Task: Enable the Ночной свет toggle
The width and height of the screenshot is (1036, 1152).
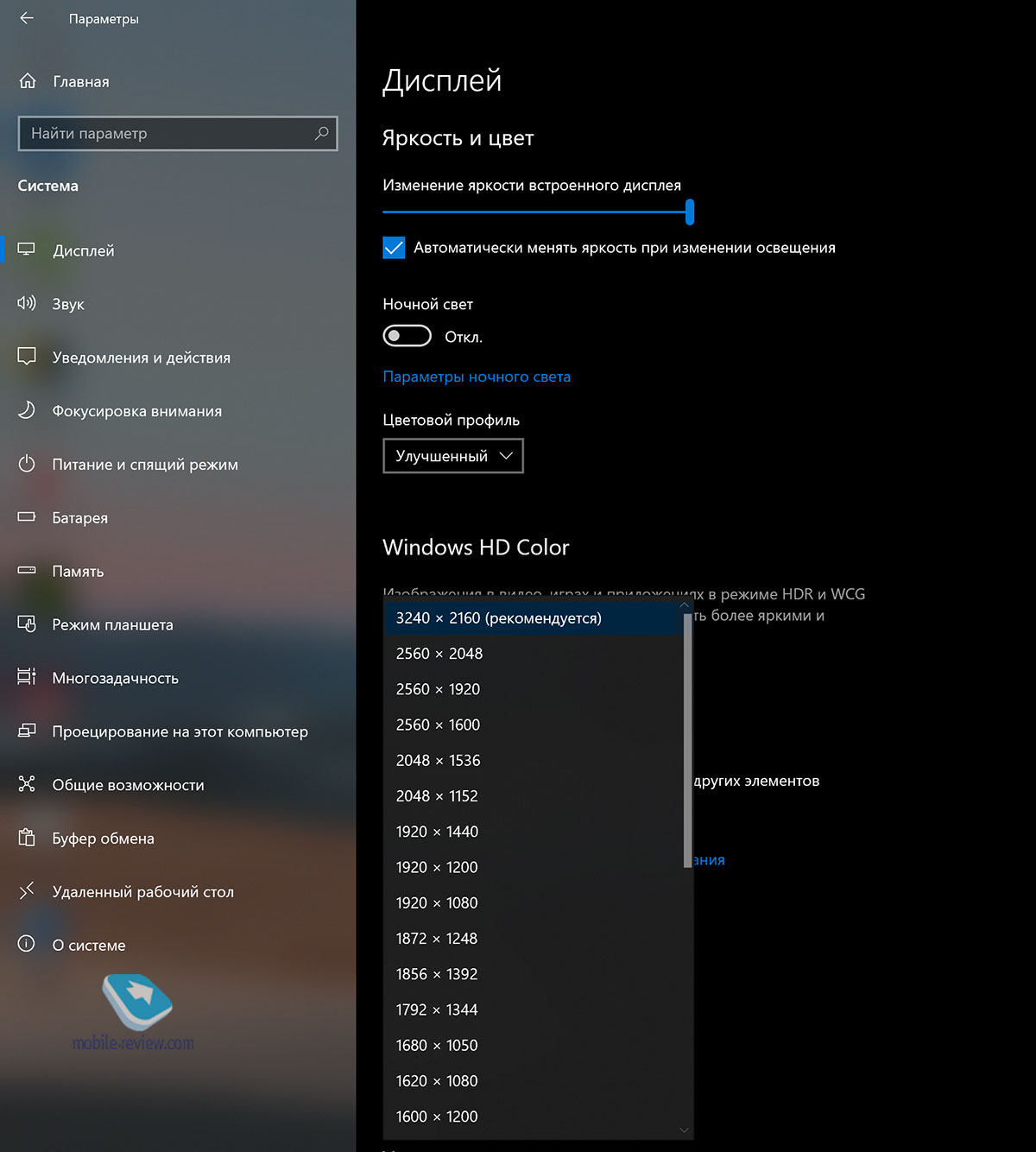Action: pyautogui.click(x=407, y=336)
